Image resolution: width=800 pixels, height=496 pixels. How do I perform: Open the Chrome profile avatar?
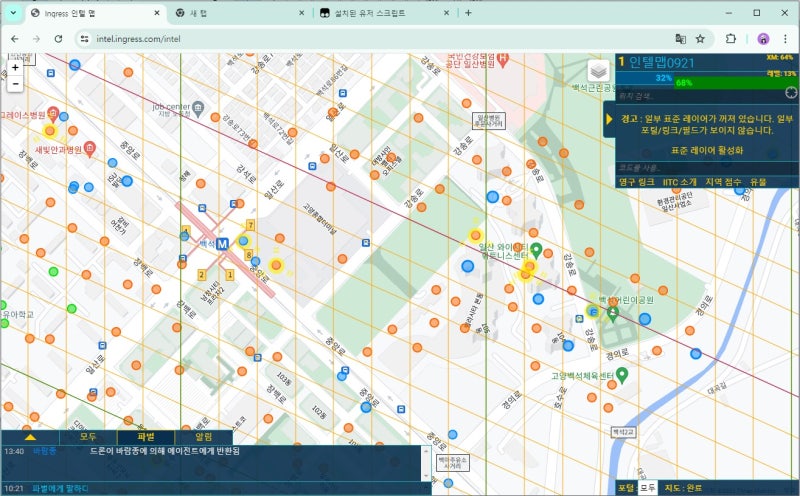pos(763,39)
